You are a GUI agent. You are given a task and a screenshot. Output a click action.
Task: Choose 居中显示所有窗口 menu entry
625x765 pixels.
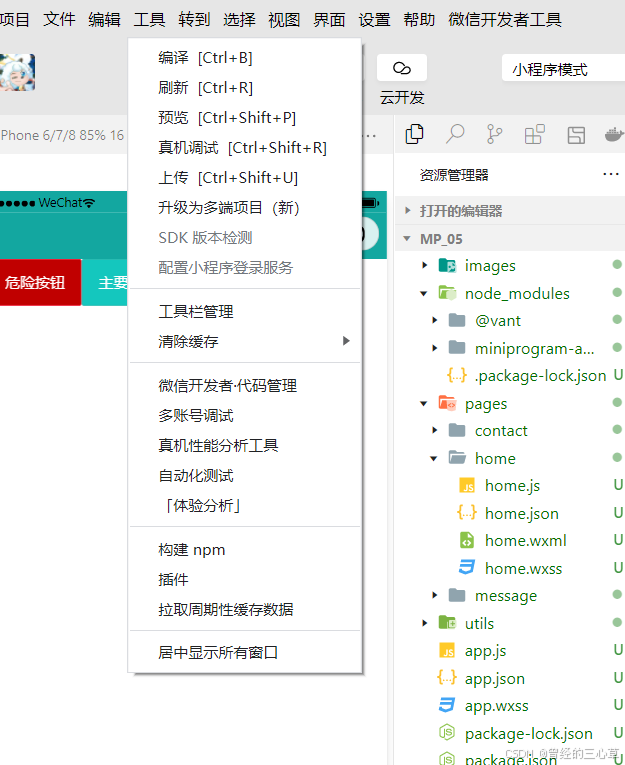click(245, 652)
